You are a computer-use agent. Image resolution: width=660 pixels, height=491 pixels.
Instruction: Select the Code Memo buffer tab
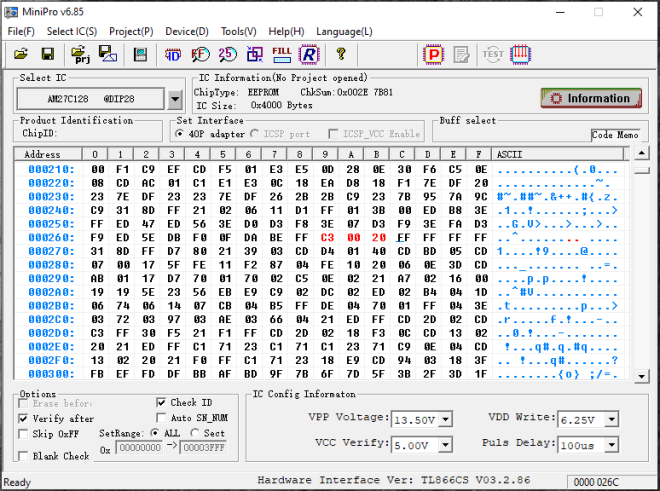615,135
